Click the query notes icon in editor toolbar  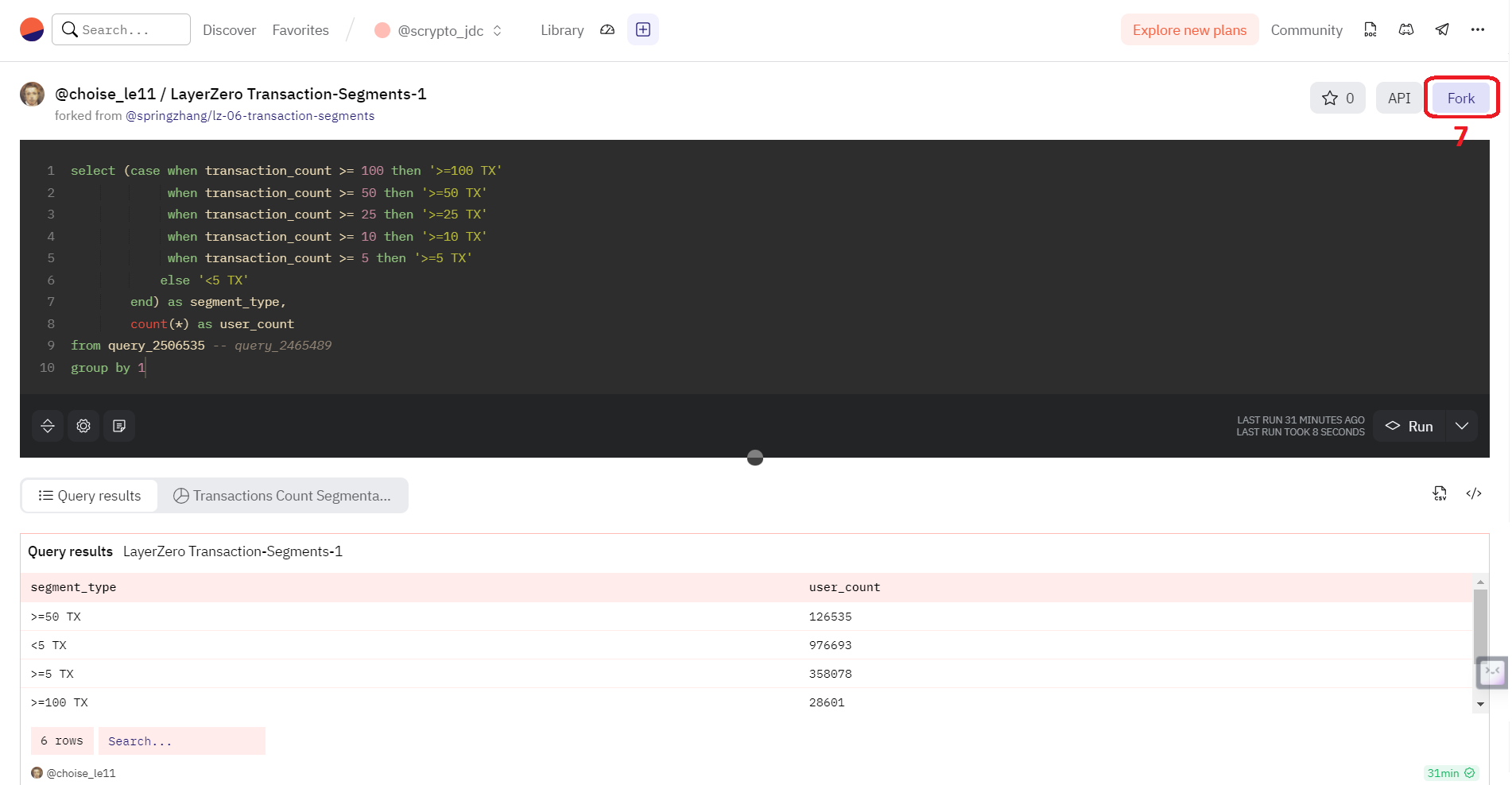[119, 426]
